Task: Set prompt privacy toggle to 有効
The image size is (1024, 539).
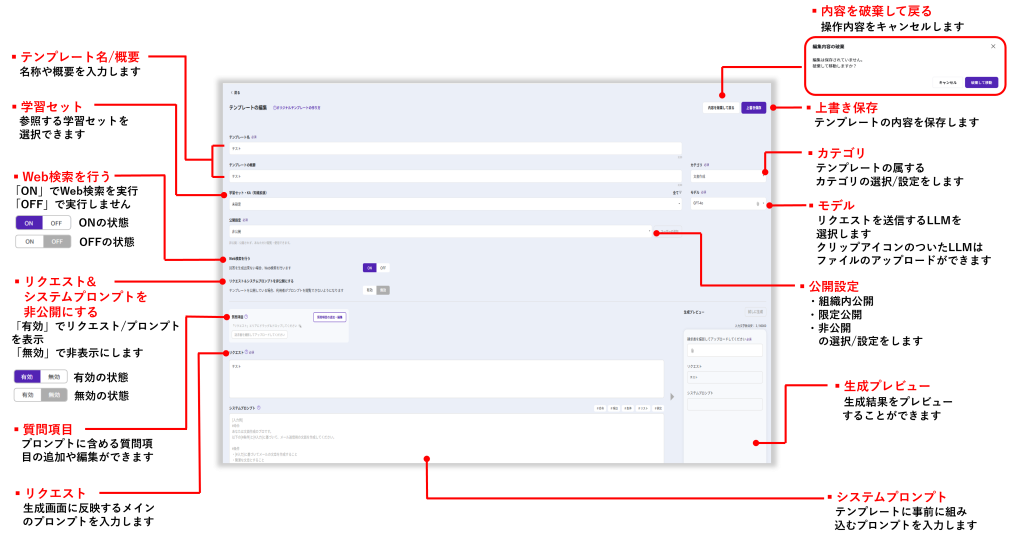Action: (x=370, y=290)
